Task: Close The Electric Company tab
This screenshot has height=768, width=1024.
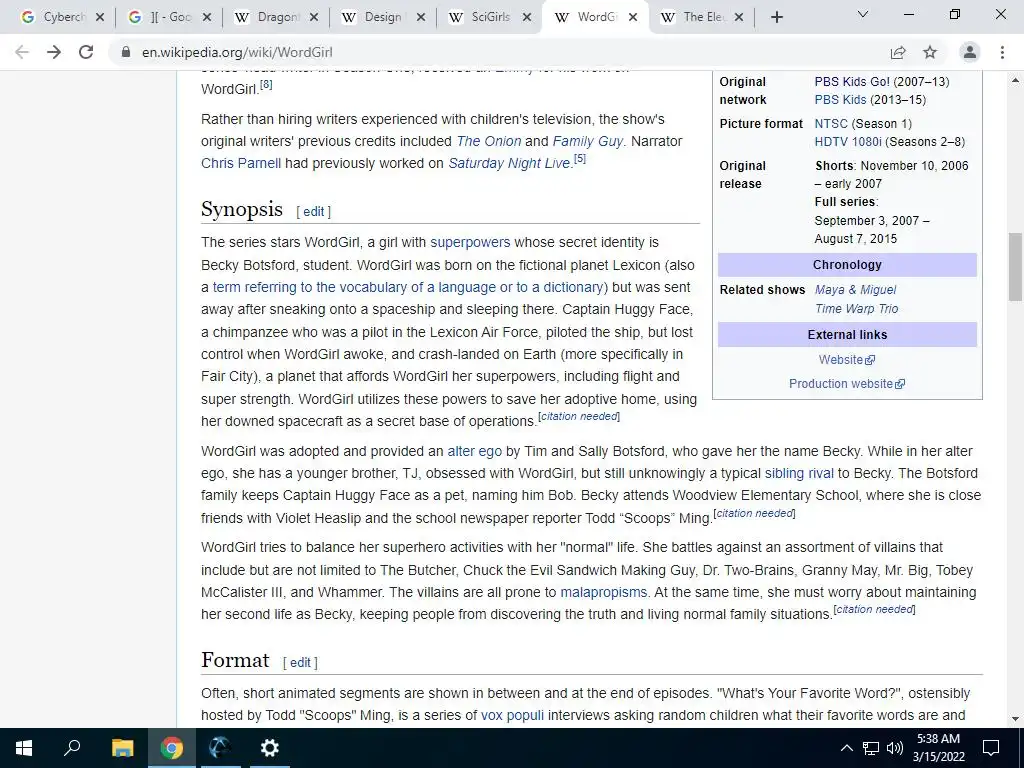Action: tap(739, 18)
